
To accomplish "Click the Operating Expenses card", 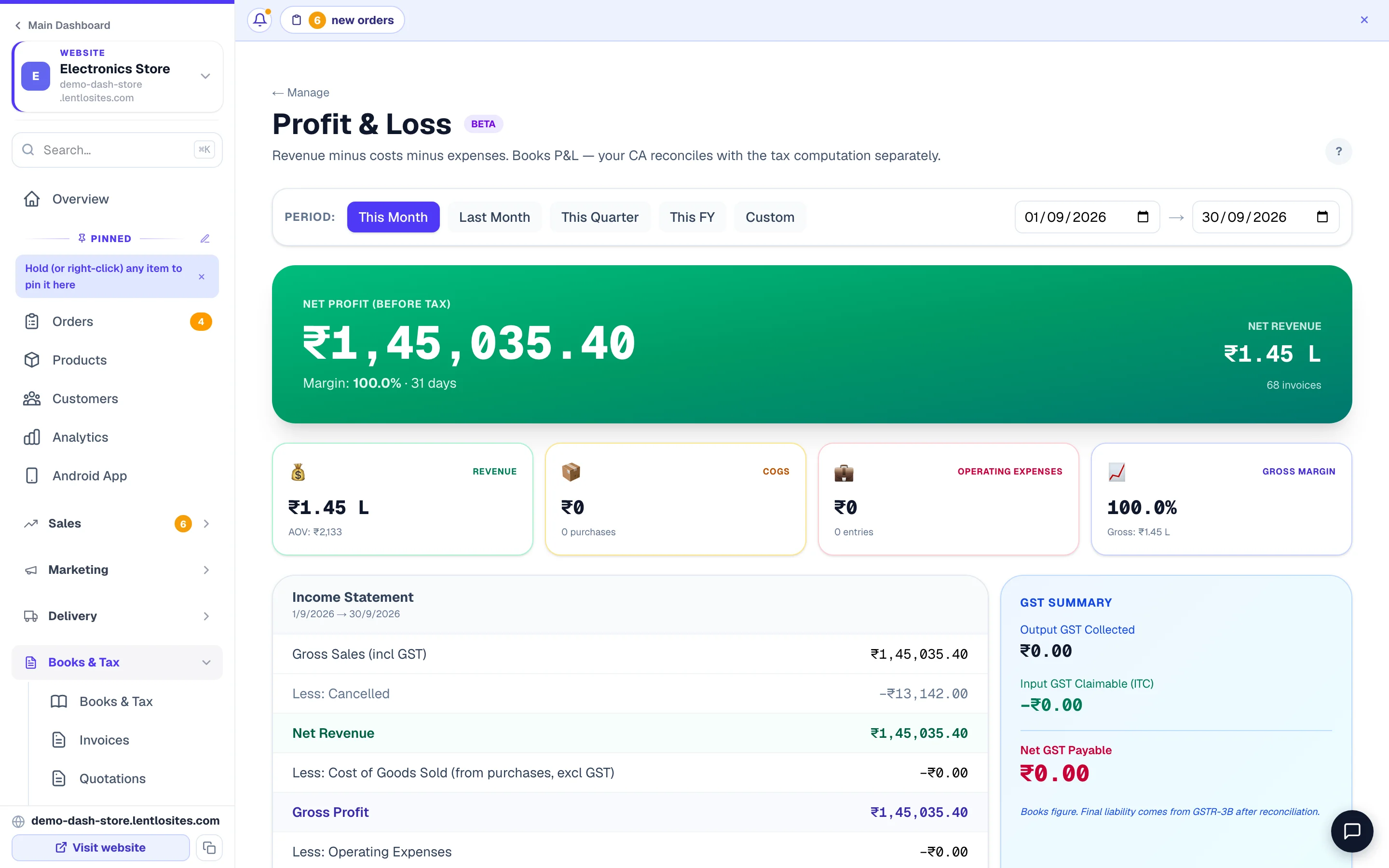I will click(948, 499).
